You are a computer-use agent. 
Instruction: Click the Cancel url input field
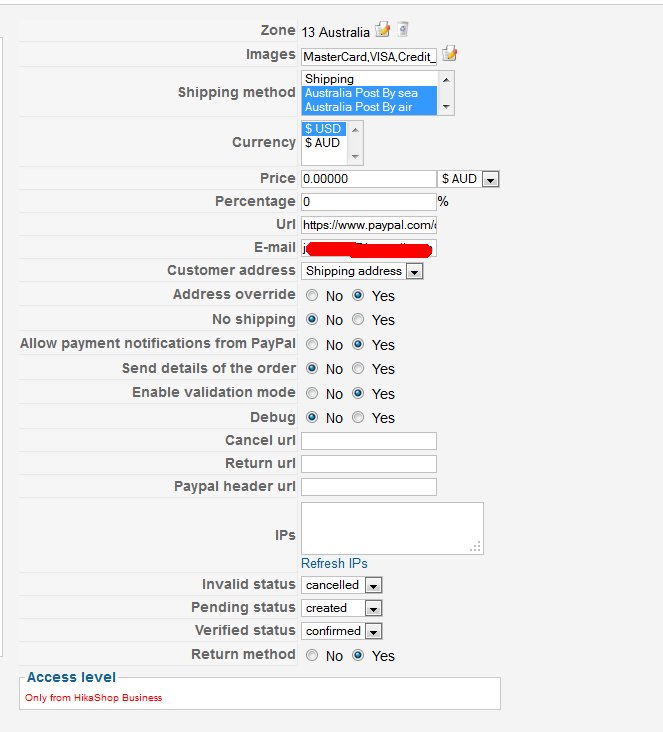point(369,441)
